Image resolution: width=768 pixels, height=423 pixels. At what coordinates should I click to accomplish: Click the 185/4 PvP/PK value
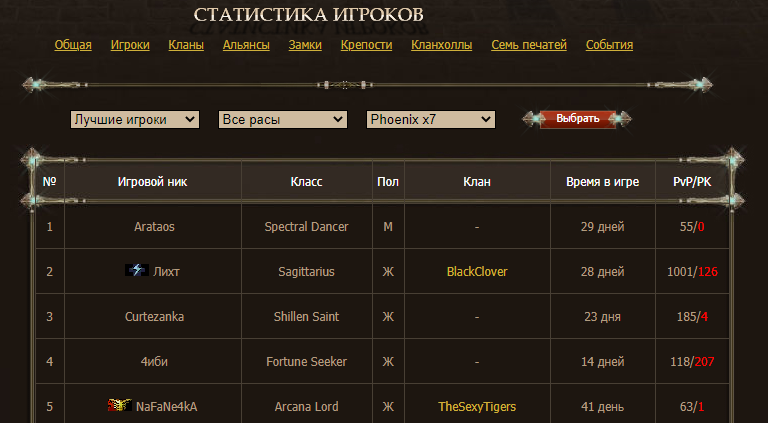692,317
